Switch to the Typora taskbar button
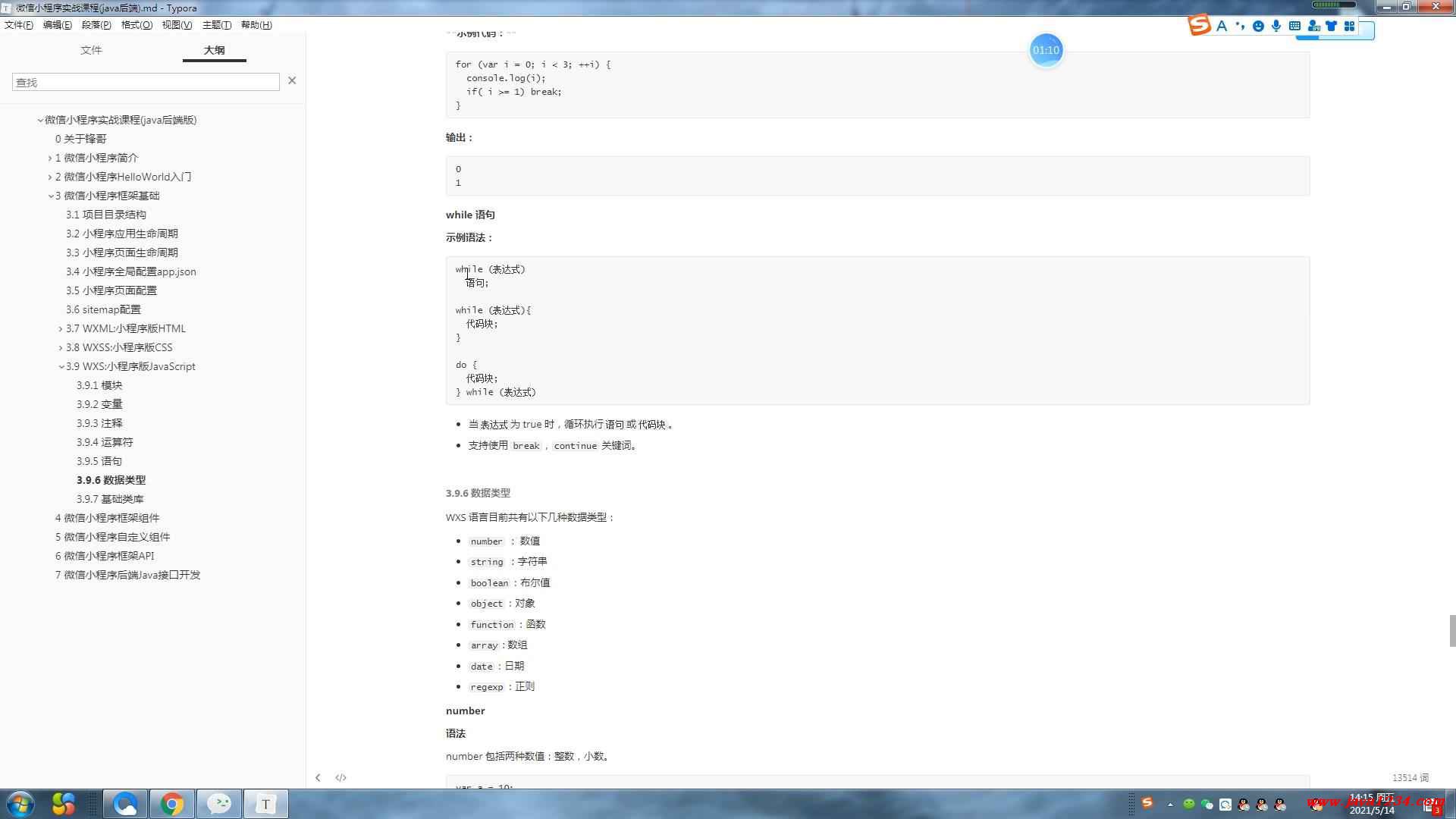This screenshot has width=1456, height=819. [x=266, y=804]
